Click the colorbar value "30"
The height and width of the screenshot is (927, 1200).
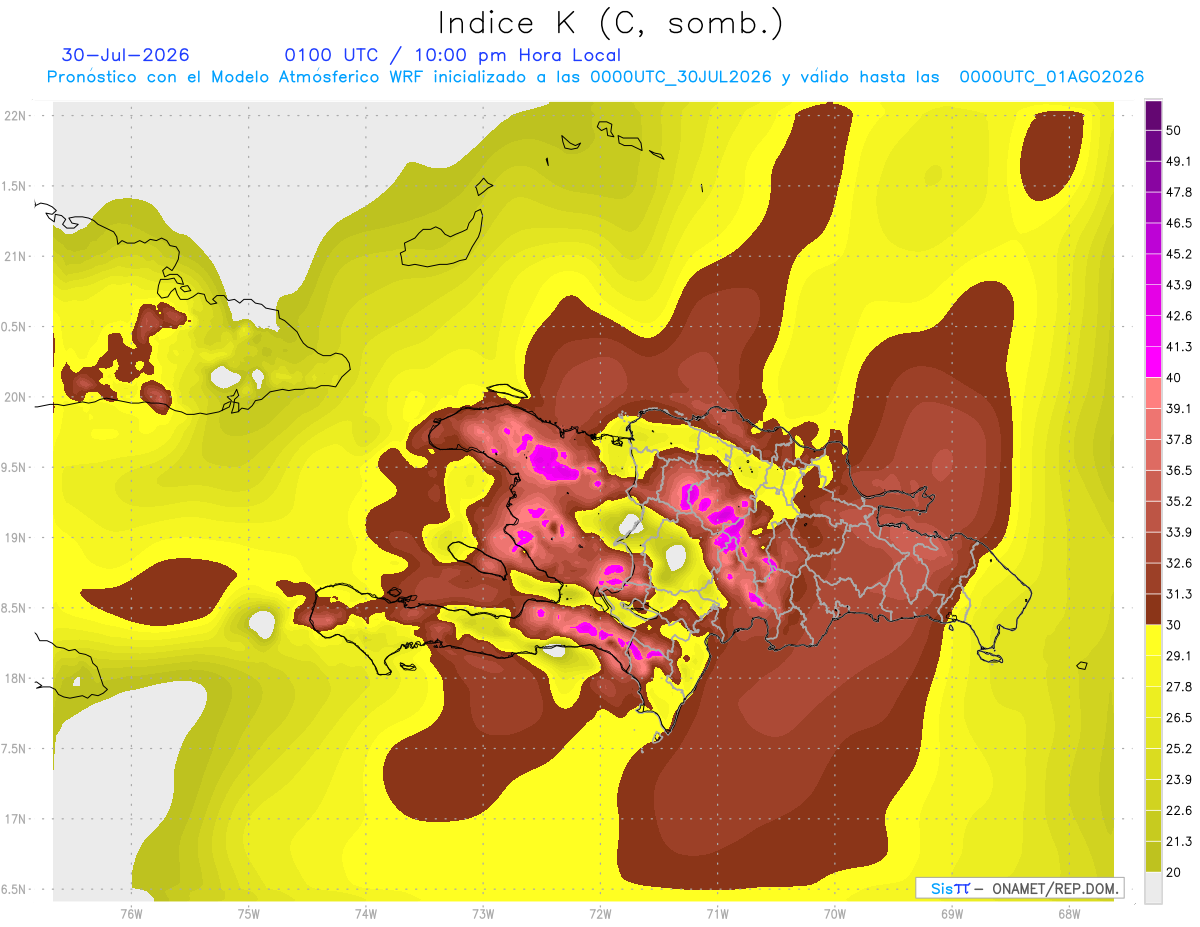1174,625
